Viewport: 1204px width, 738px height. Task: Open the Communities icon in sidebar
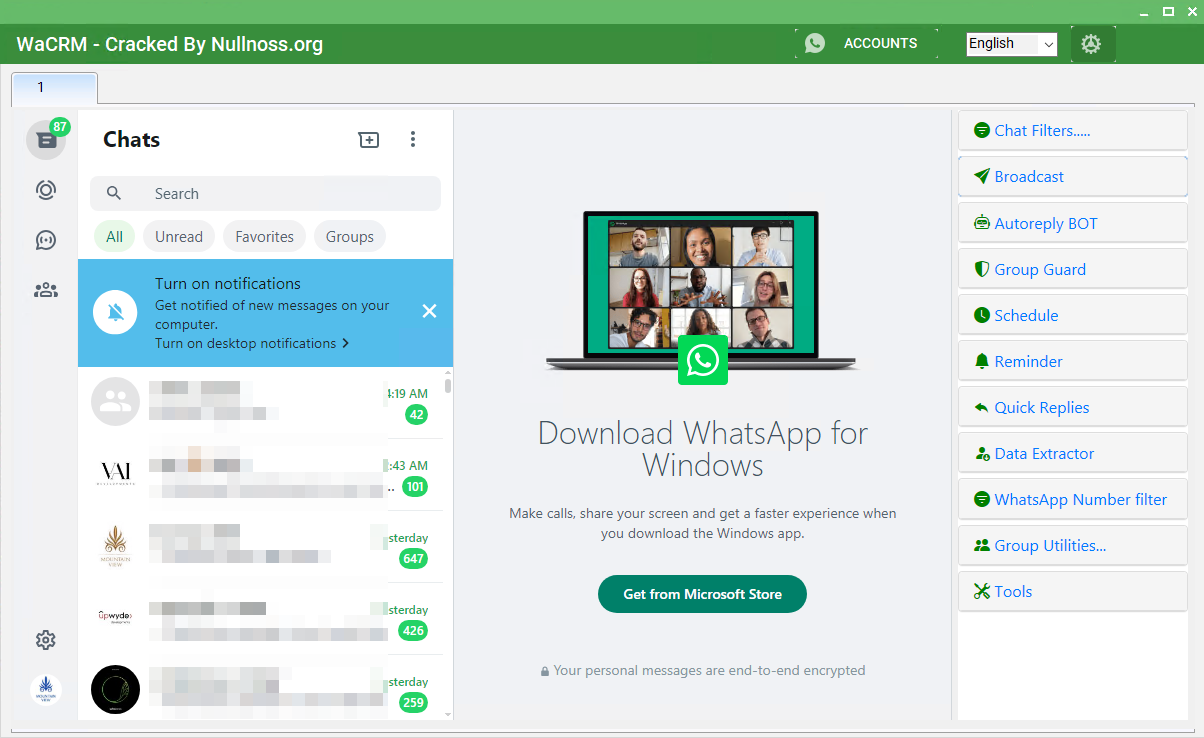coord(46,290)
